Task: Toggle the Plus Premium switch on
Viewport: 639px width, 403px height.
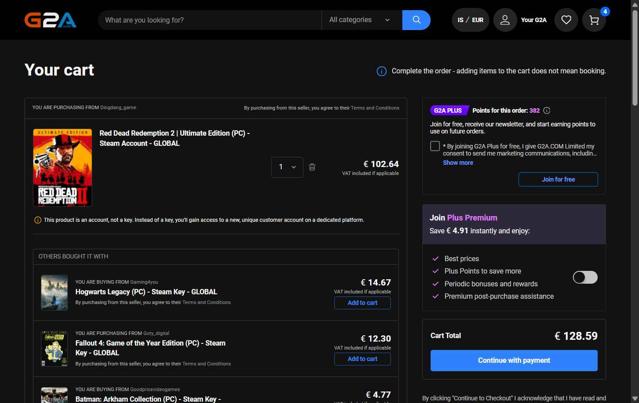Action: 585,277
